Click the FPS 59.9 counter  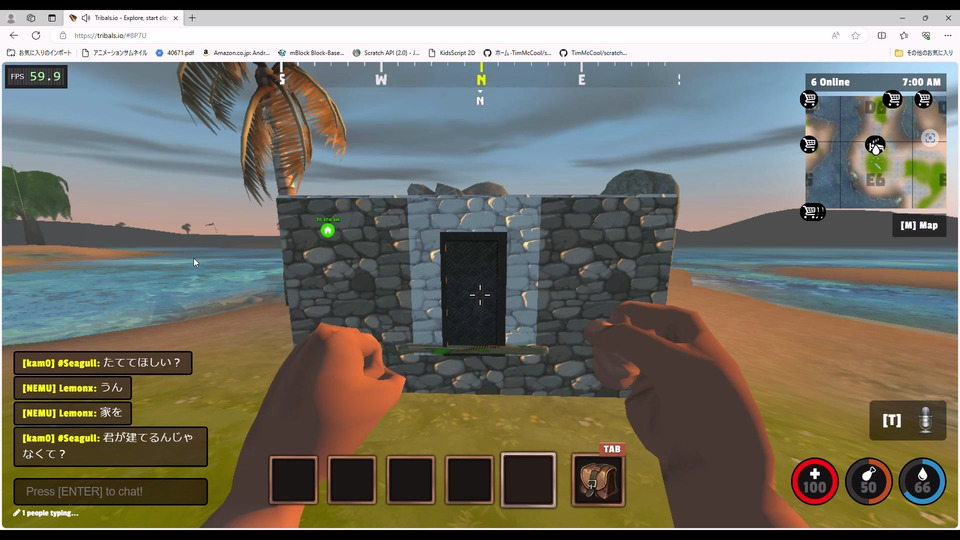click(x=36, y=77)
